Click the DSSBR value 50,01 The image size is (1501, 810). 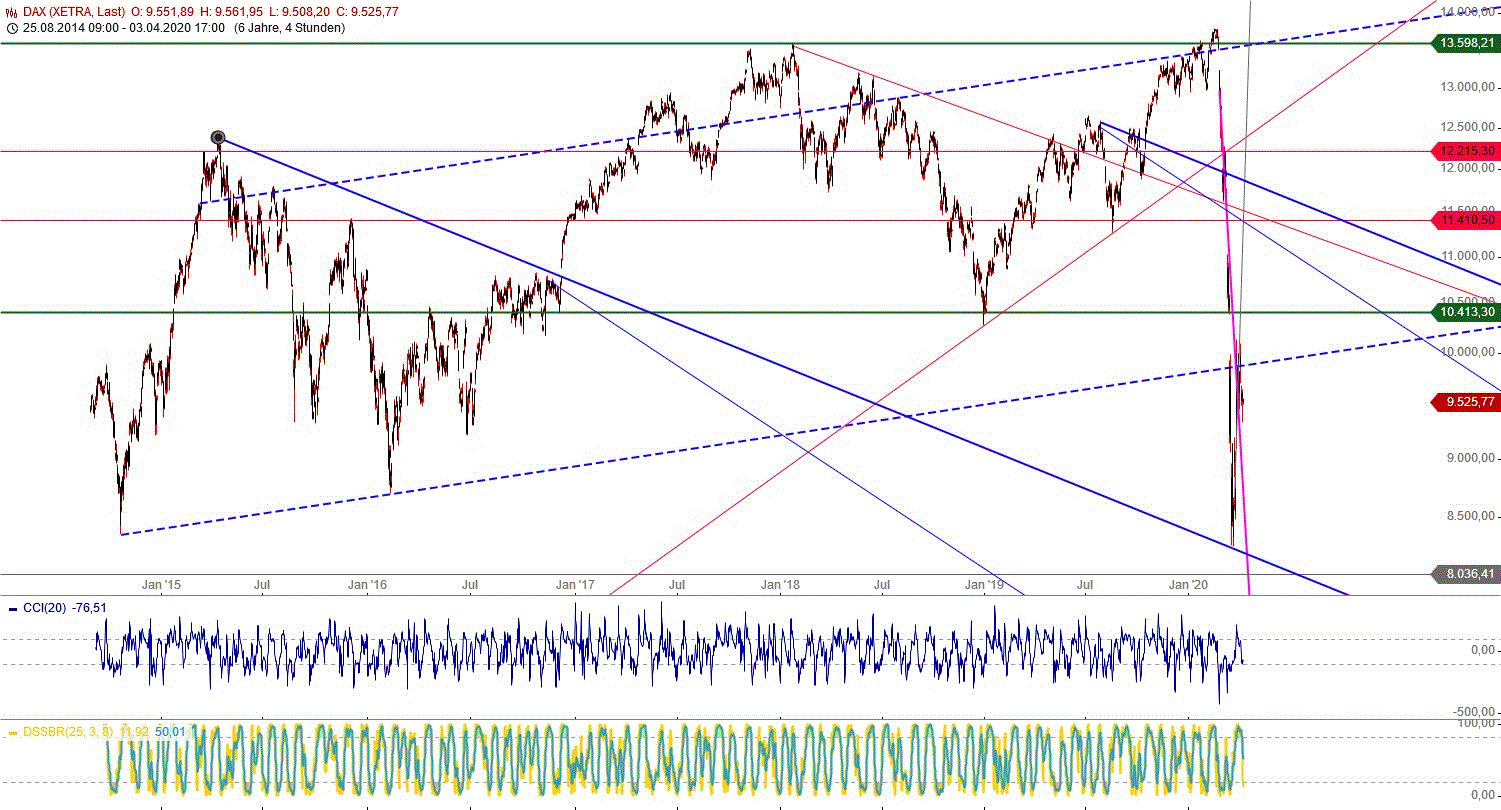click(172, 733)
